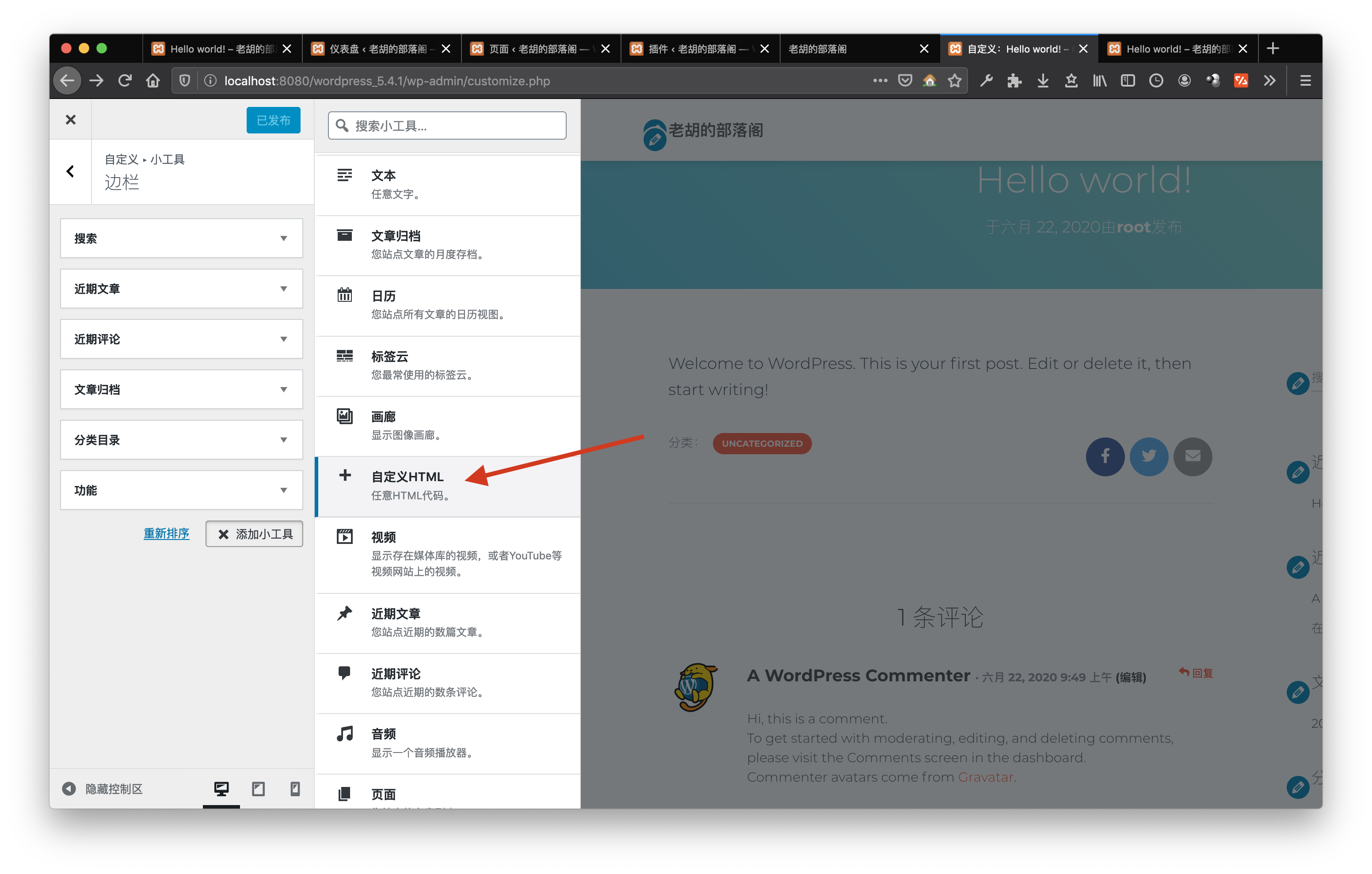This screenshot has width=1372, height=874.
Task: Click A WordPress Commenter author name
Action: click(x=858, y=676)
